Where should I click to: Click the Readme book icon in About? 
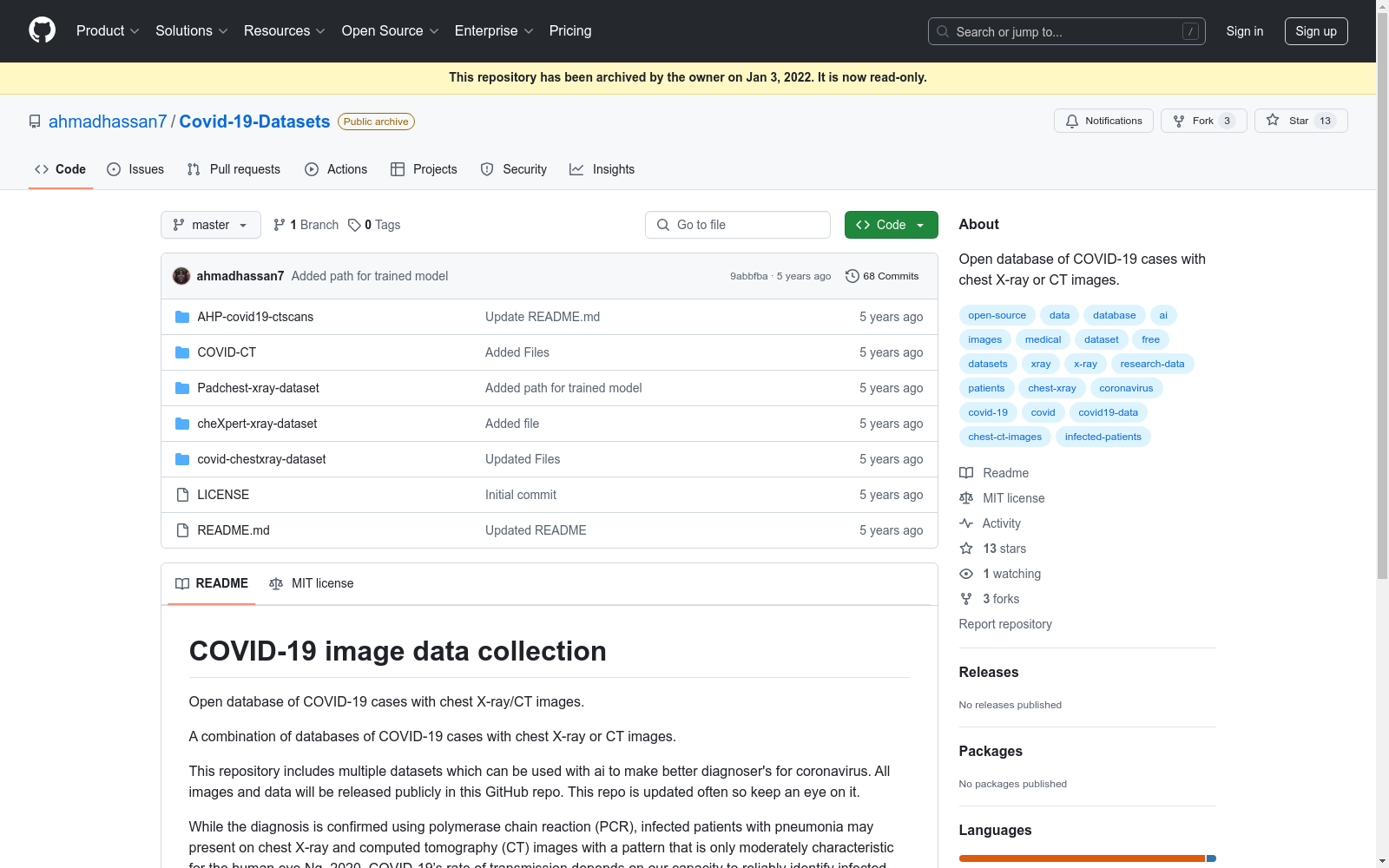(x=966, y=473)
